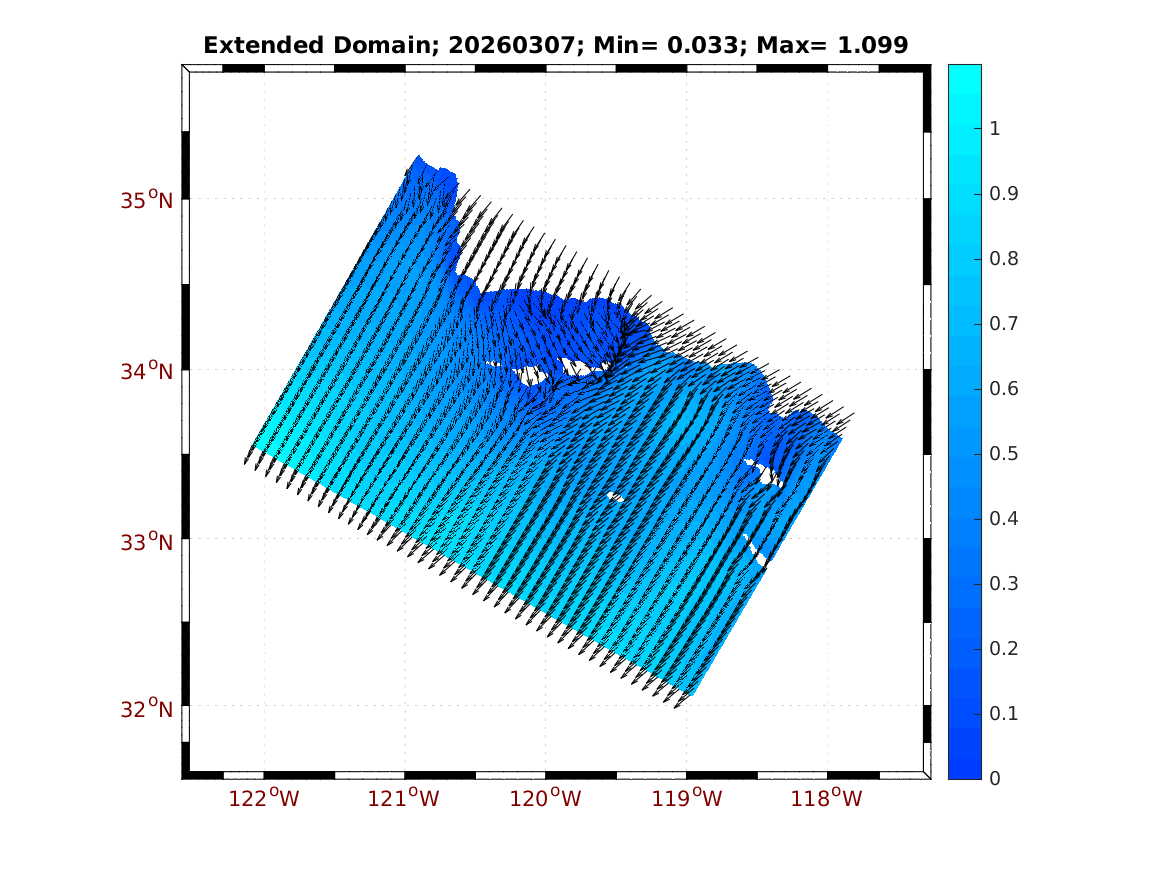Click the northern tip of the data domain
This screenshot has width=1167, height=875.
coord(418,159)
